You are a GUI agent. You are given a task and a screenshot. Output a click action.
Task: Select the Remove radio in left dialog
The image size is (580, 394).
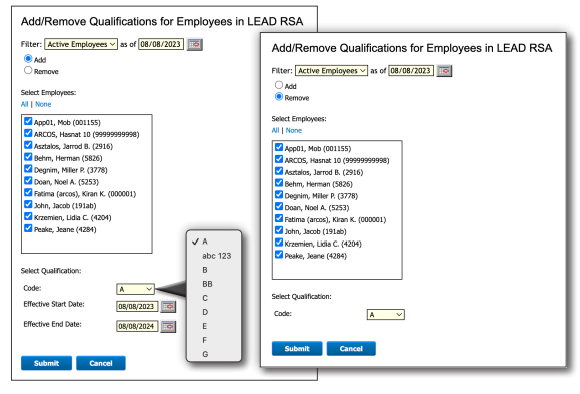click(x=28, y=70)
